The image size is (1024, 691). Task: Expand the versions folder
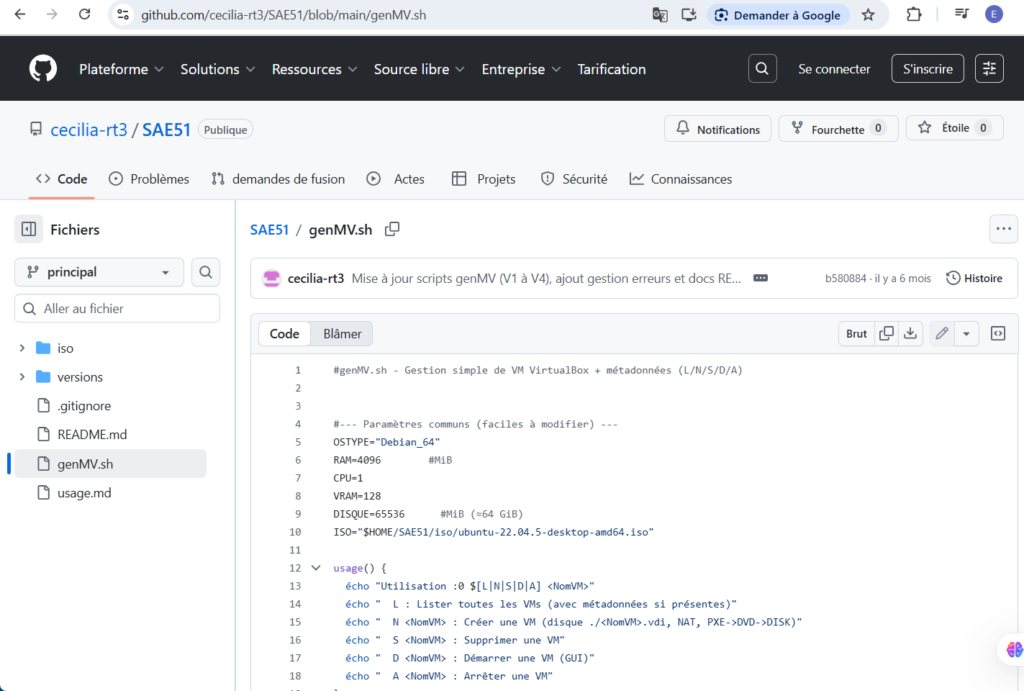(x=22, y=377)
